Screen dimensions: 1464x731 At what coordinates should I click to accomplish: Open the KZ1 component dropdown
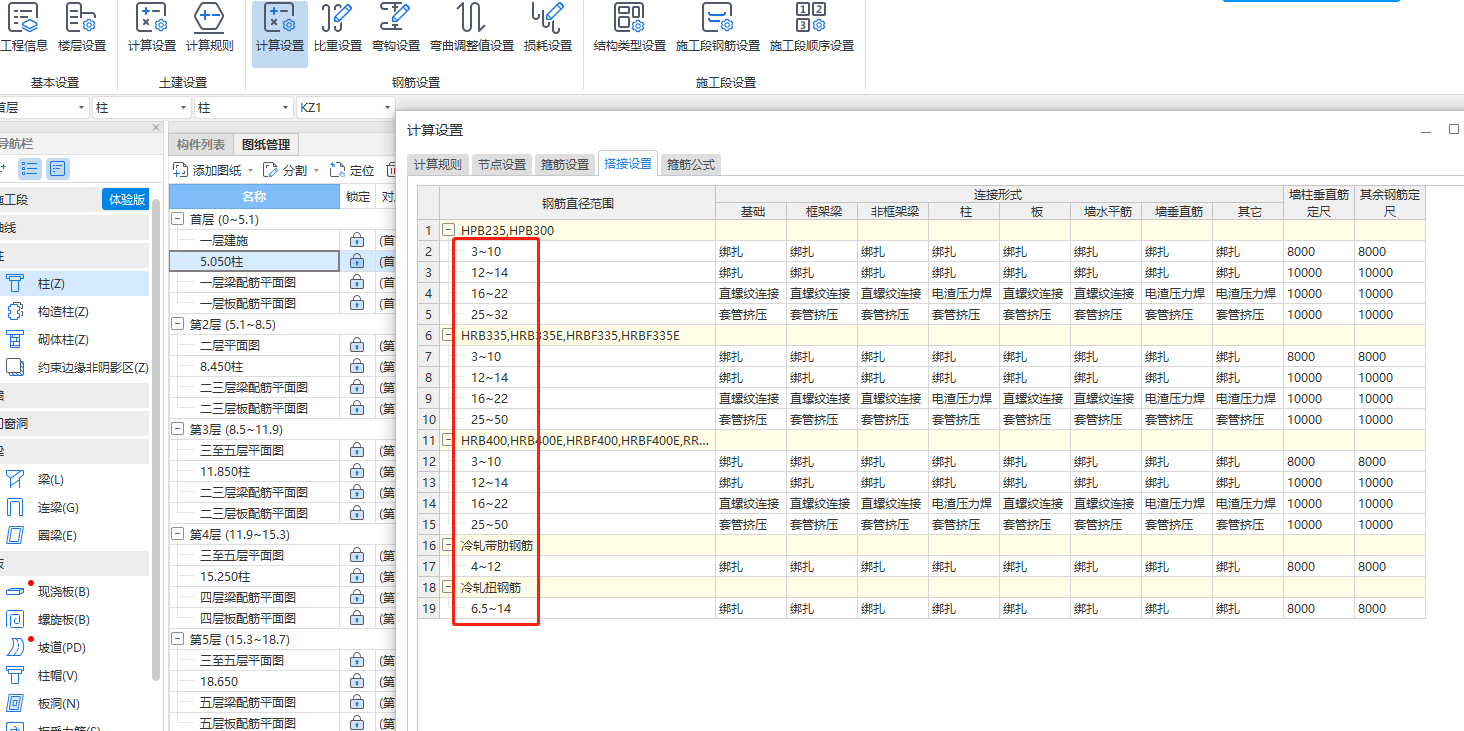point(386,108)
